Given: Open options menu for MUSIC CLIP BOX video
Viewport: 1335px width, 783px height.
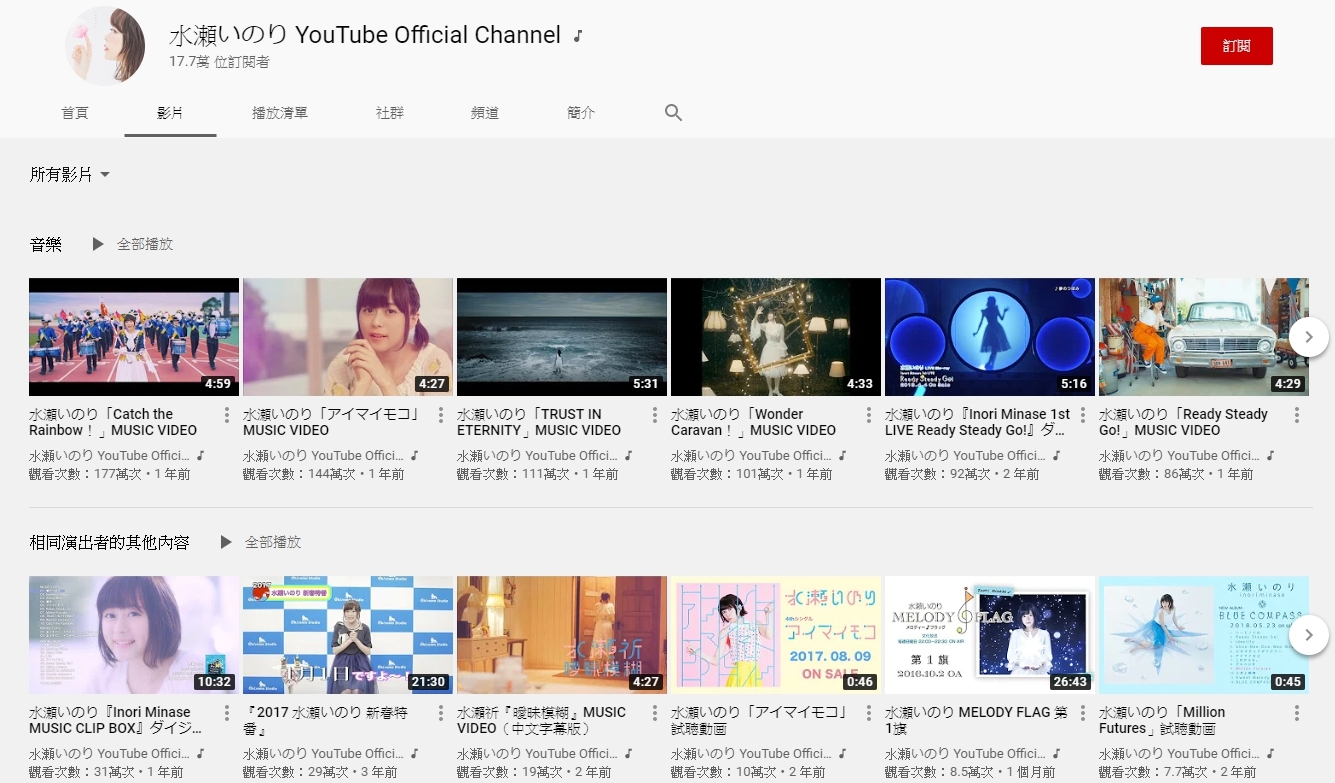Looking at the screenshot, I should (227, 713).
